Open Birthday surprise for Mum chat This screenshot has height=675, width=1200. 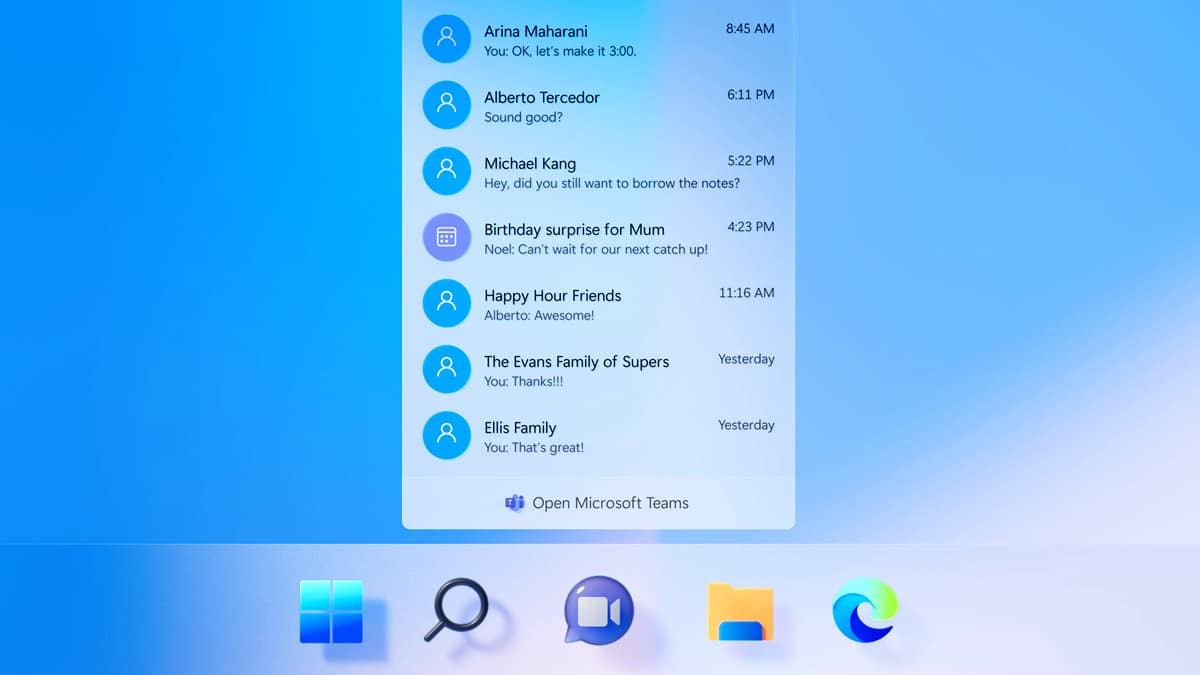click(x=600, y=238)
